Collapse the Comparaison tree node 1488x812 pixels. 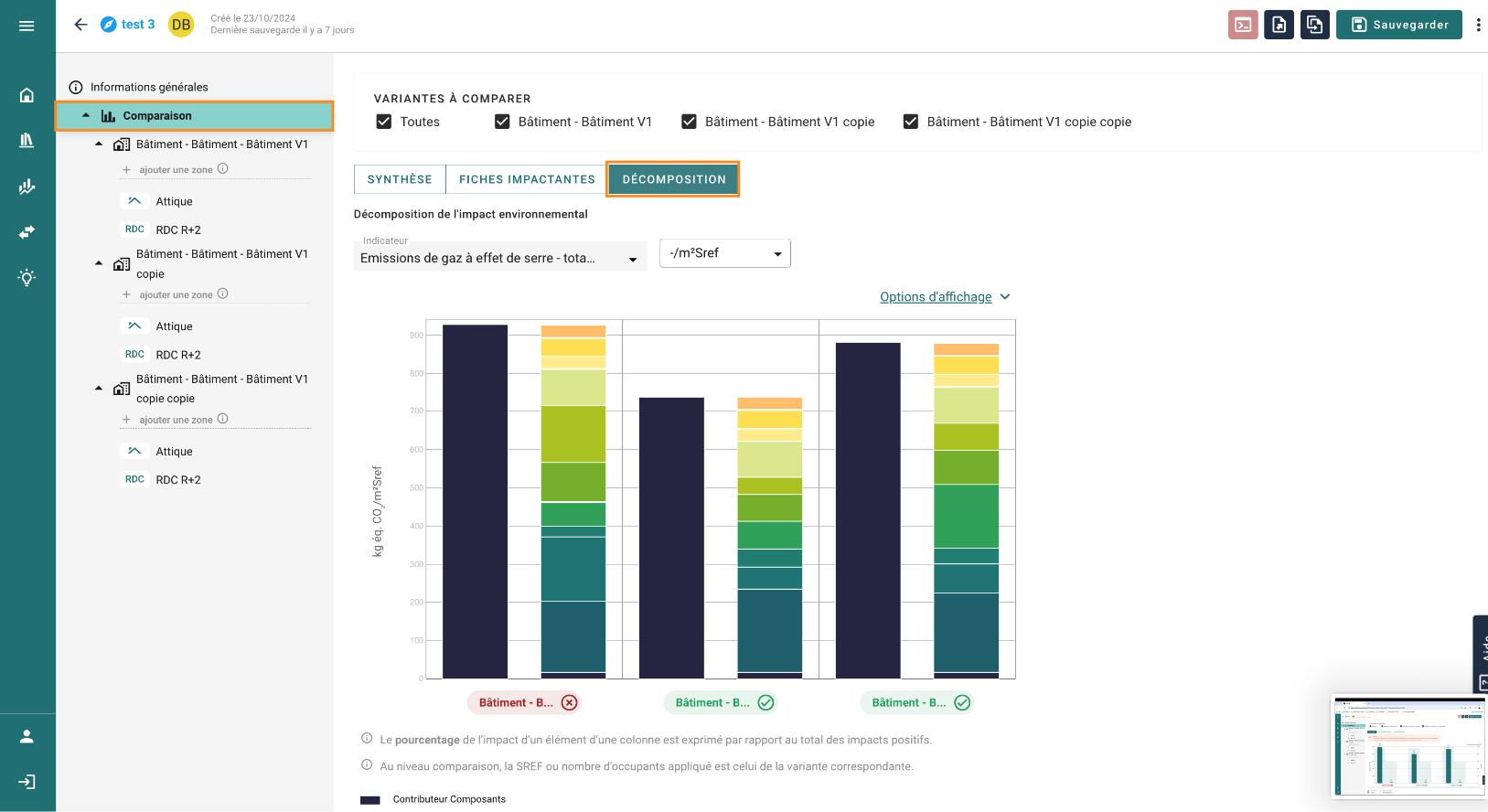pos(86,116)
